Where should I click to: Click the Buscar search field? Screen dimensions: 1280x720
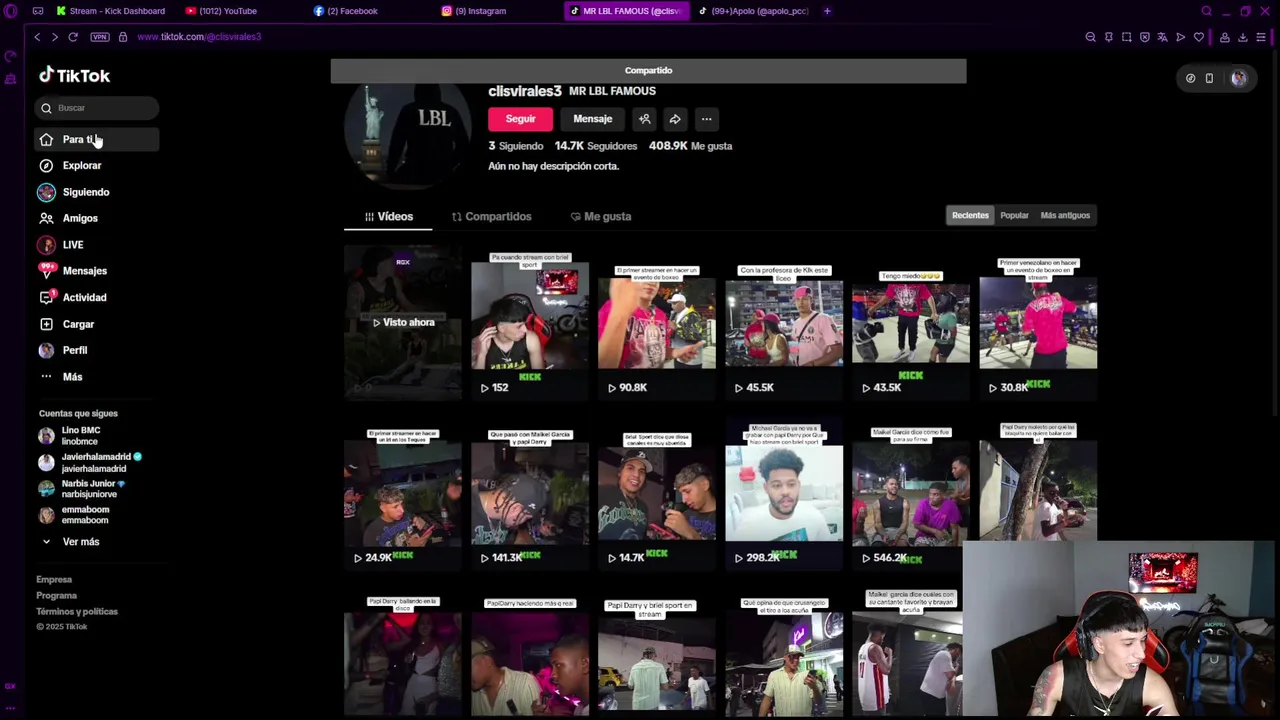97,107
